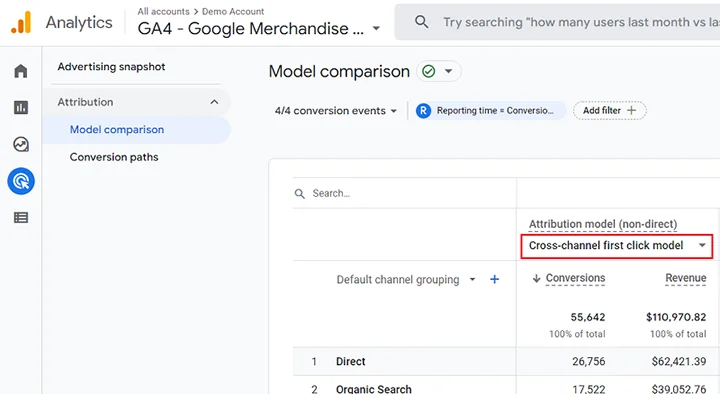This screenshot has height=394, width=720.
Task: Open dropdown next to Model comparison checkmark
Action: click(x=449, y=71)
